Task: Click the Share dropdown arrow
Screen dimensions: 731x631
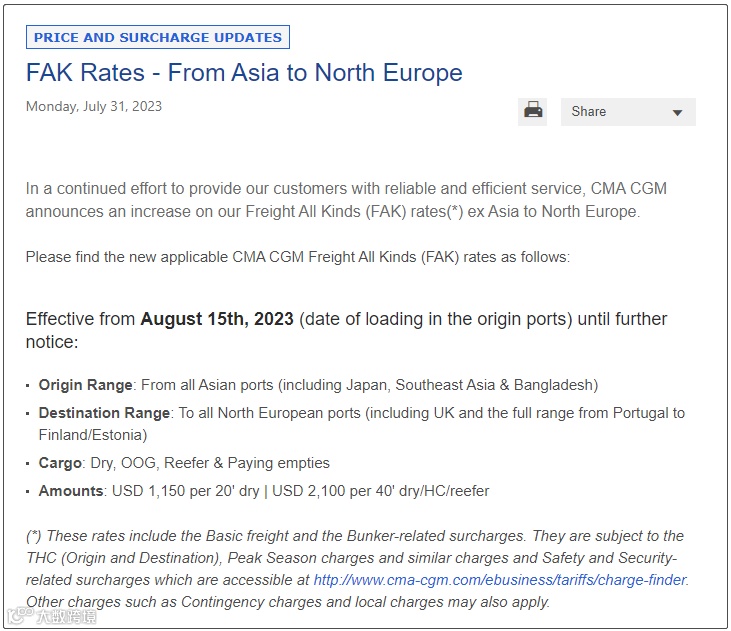Action: click(x=677, y=112)
